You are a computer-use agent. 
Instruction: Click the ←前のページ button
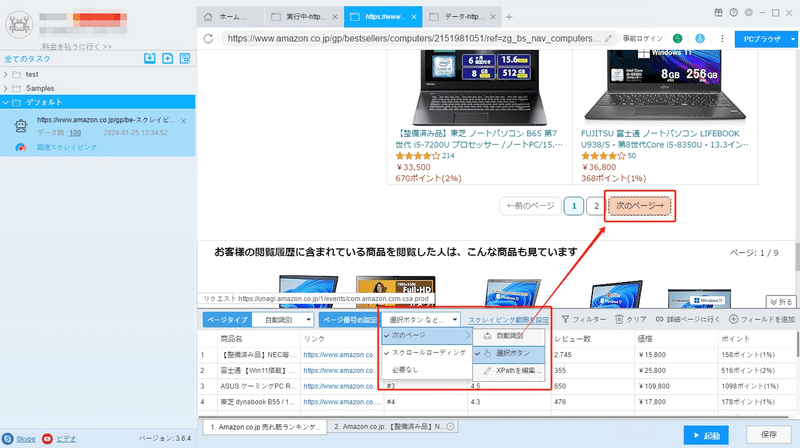pyautogui.click(x=530, y=206)
